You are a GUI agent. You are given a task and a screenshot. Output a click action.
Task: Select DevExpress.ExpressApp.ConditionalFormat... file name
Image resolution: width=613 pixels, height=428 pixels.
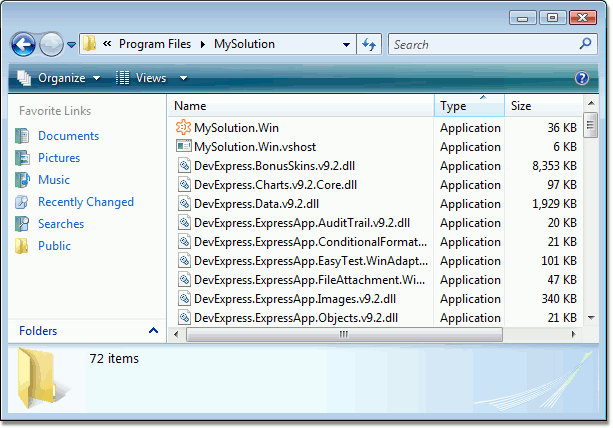[x=310, y=242]
